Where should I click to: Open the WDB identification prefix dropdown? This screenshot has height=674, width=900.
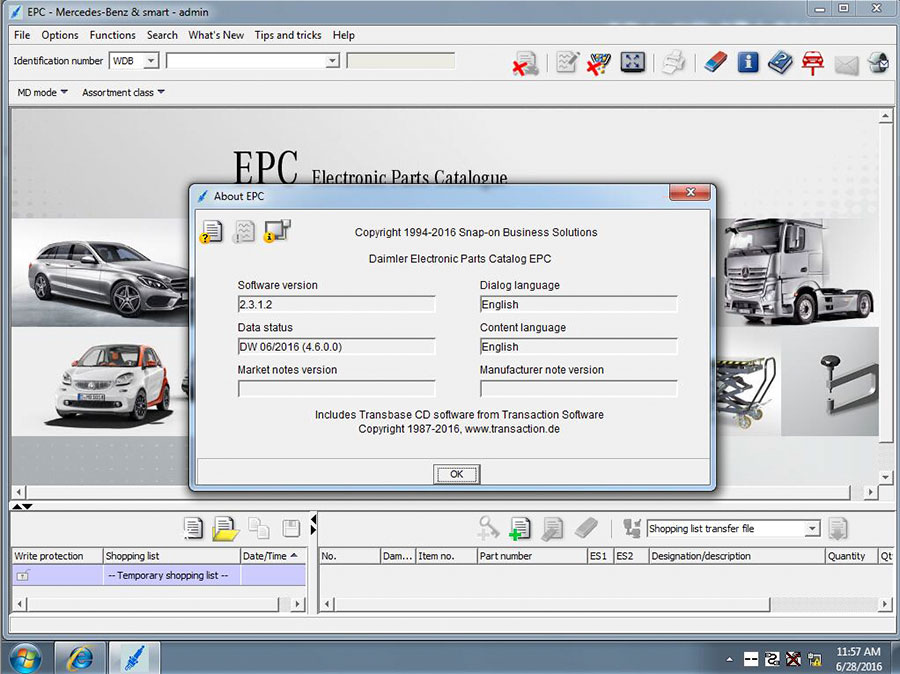pos(150,60)
